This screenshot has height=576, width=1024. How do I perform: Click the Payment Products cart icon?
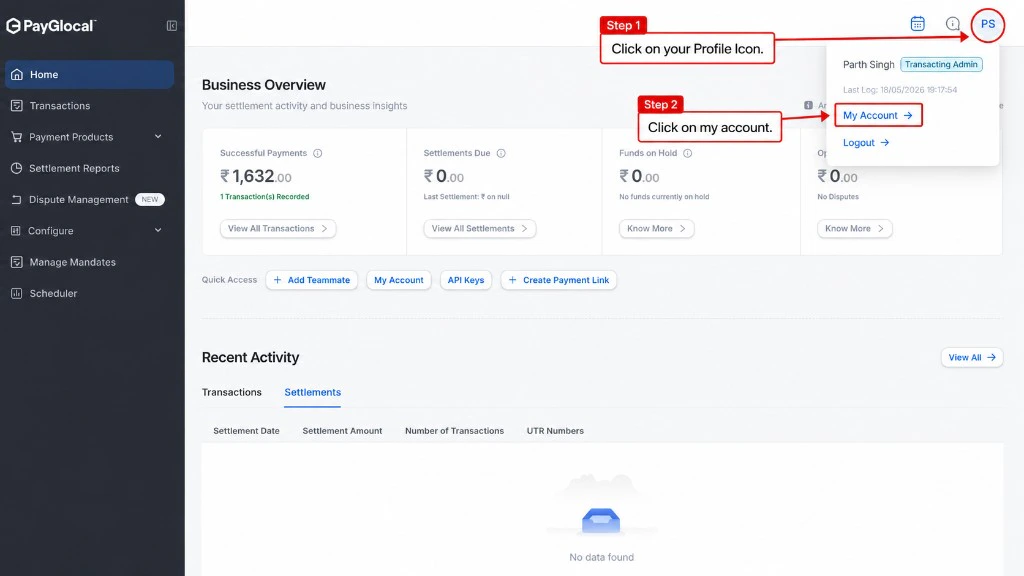[x=17, y=137]
